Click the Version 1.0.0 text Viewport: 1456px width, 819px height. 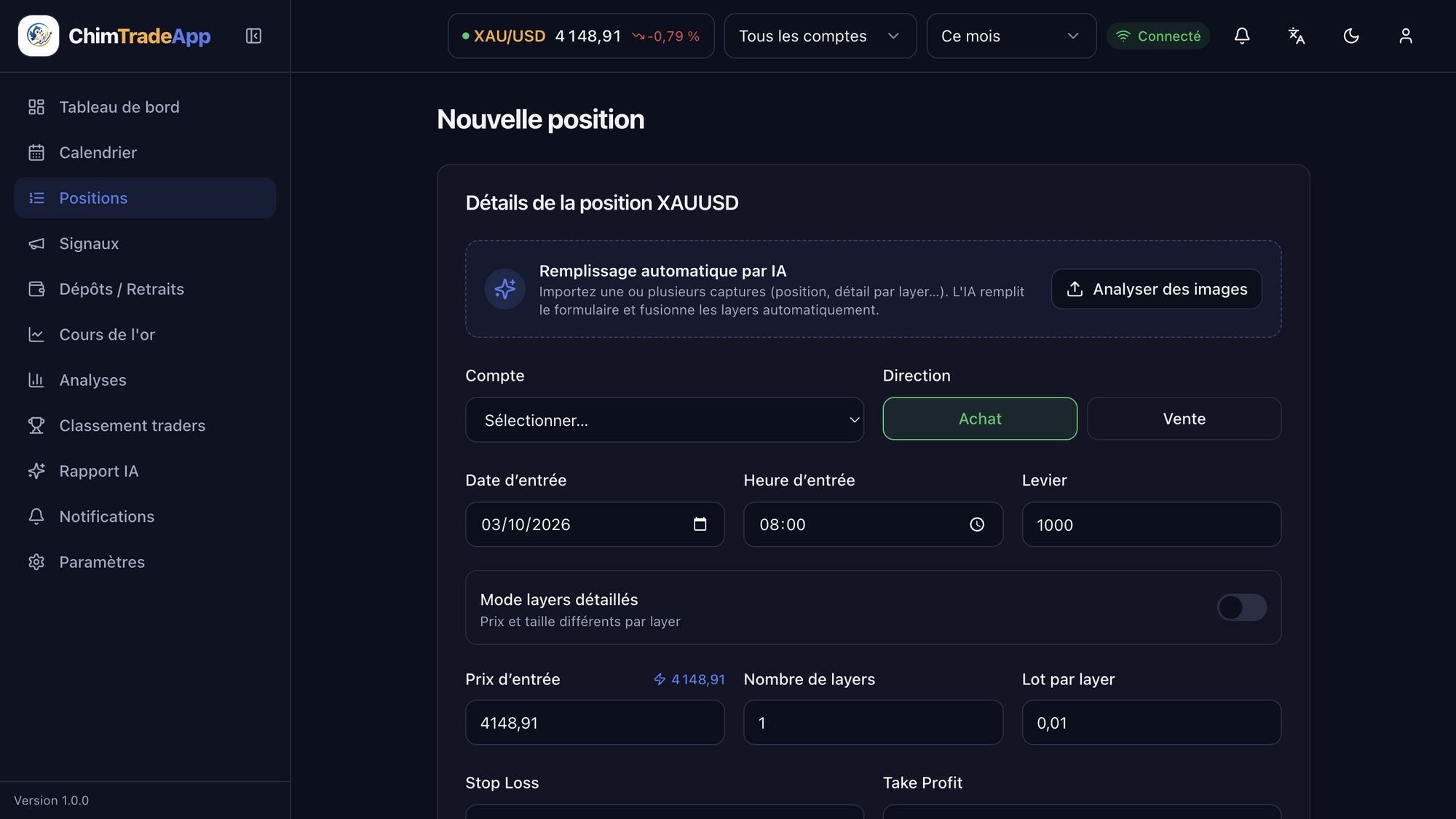tap(51, 800)
